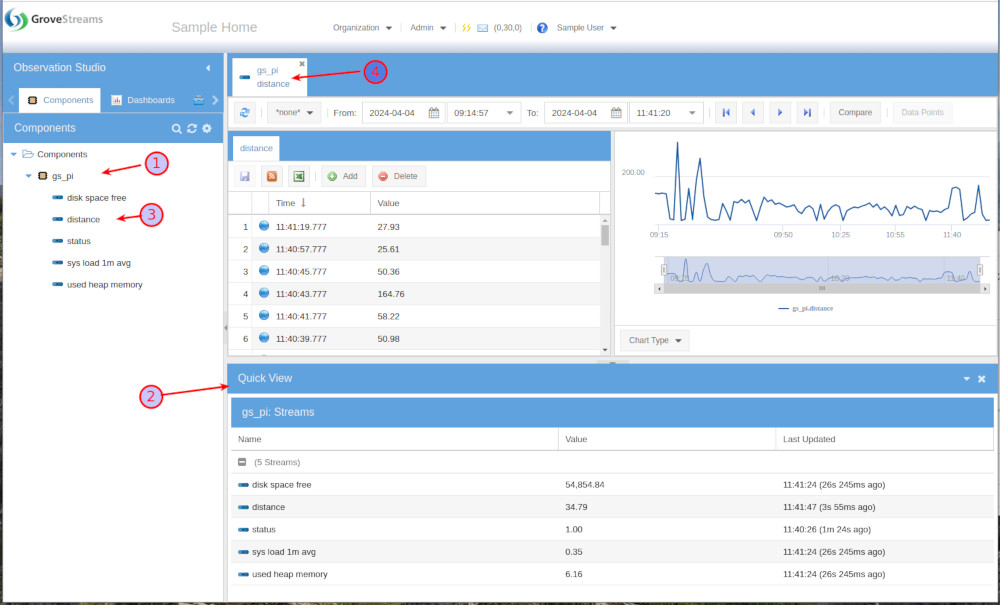Jump to the latest data with the last-page arrow
This screenshot has height=605, width=1000.
tap(807, 112)
